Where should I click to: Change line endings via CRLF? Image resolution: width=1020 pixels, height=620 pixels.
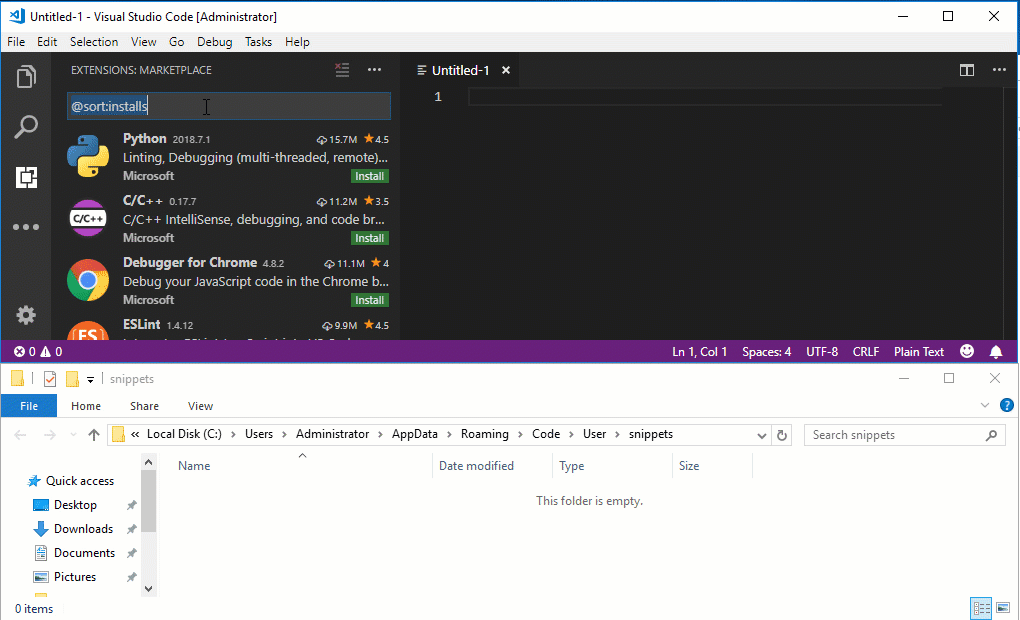[866, 352]
